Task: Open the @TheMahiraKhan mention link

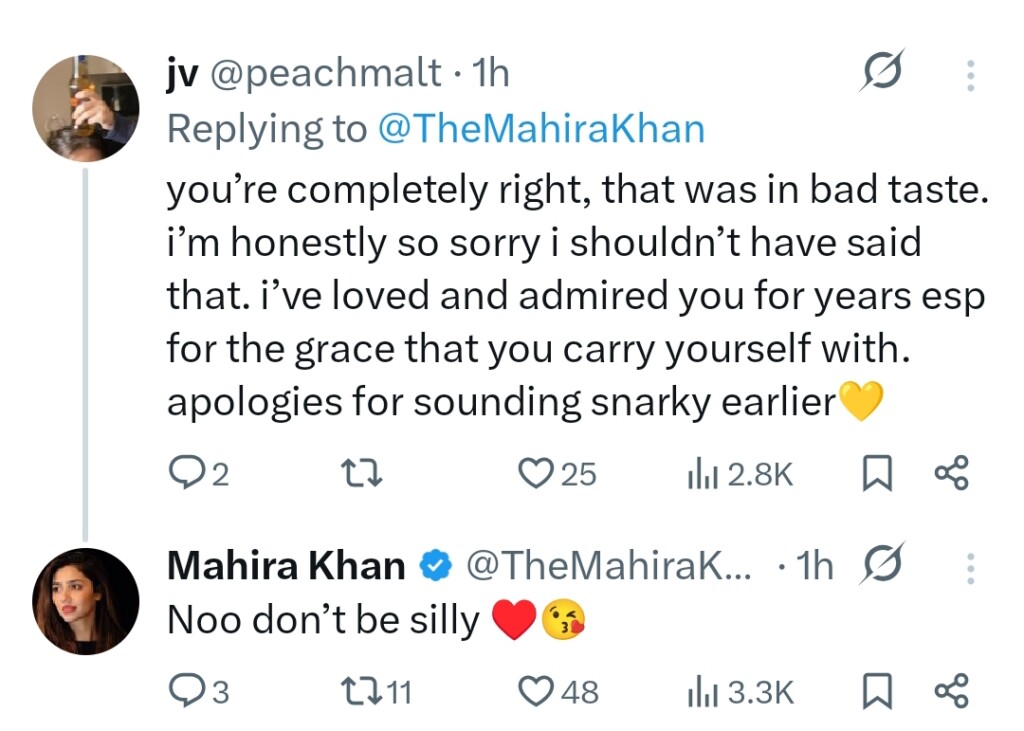Action: pyautogui.click(x=540, y=129)
